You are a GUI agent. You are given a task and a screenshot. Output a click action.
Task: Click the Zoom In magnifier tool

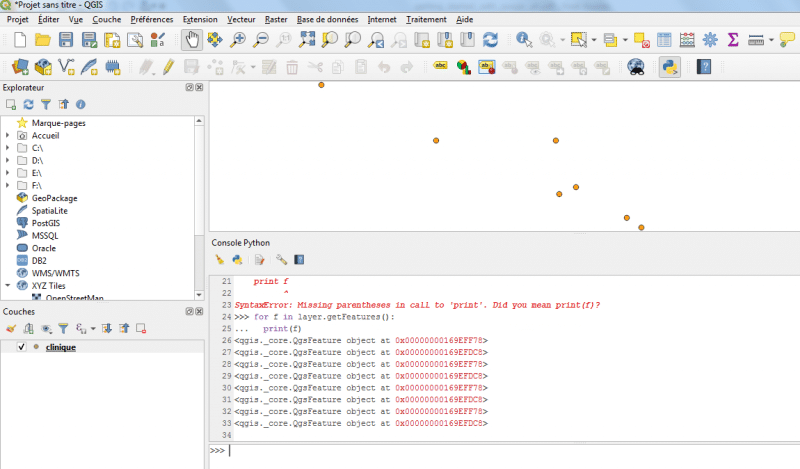[238, 40]
